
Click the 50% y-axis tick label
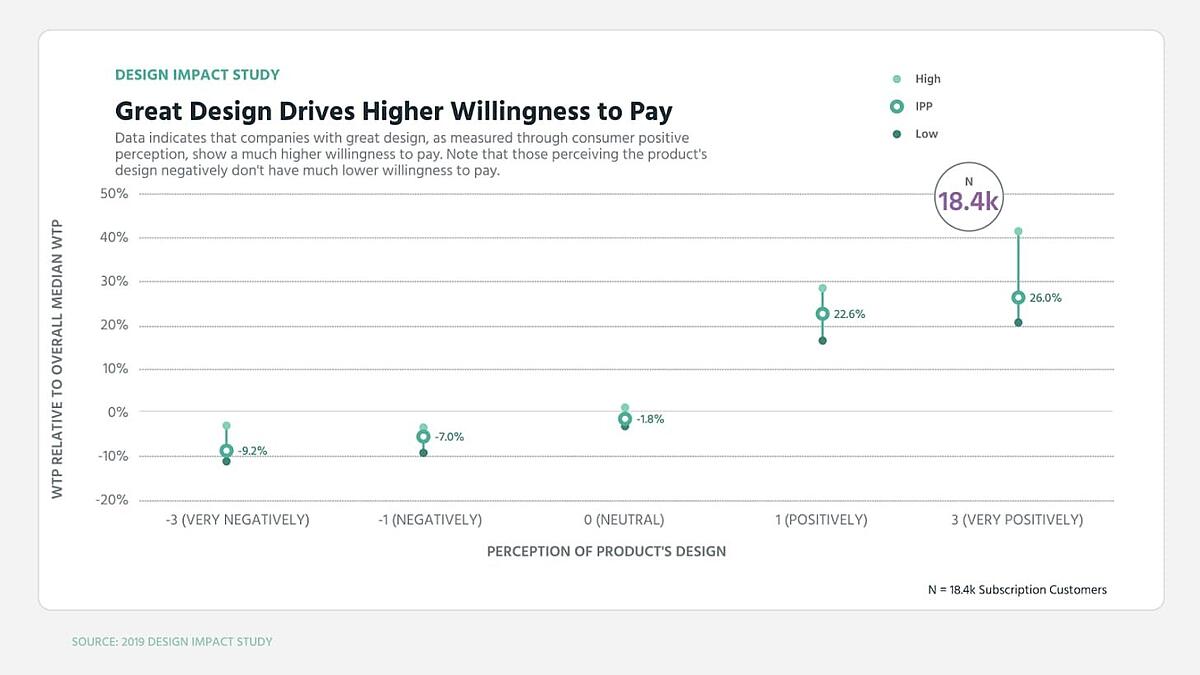pos(114,193)
